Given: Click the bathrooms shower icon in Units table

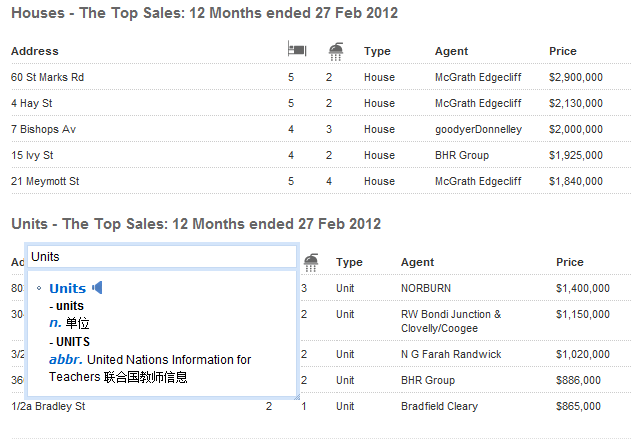Looking at the screenshot, I should pos(311,261).
